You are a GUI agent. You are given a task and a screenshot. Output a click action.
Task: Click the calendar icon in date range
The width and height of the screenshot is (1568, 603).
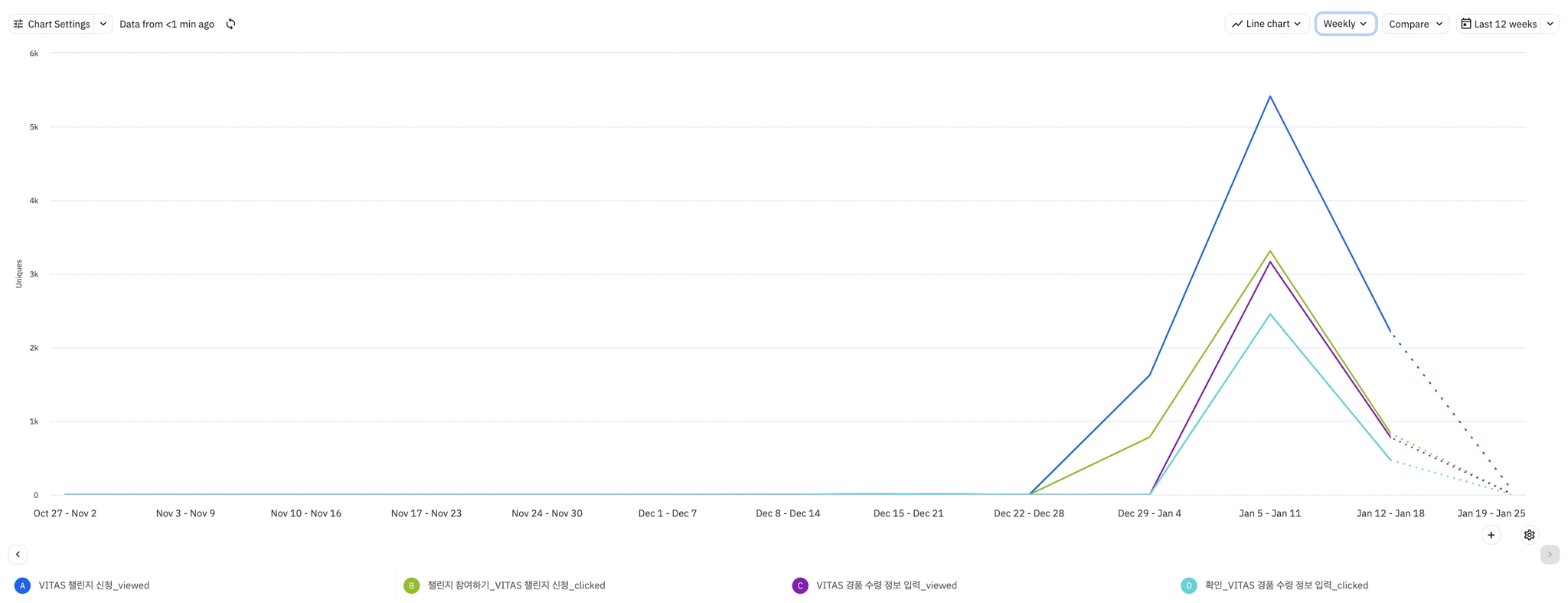click(x=1465, y=24)
